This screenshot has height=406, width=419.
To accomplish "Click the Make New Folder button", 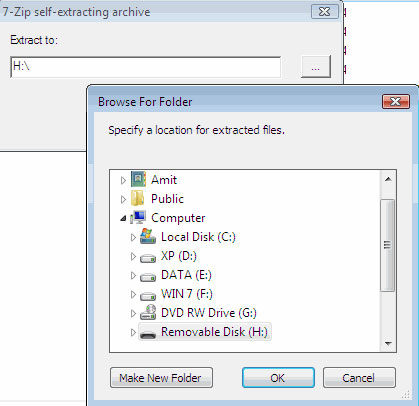I will (161, 378).
